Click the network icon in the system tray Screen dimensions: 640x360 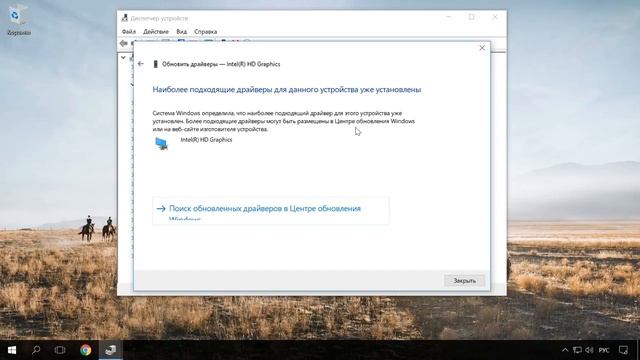[x=577, y=350]
